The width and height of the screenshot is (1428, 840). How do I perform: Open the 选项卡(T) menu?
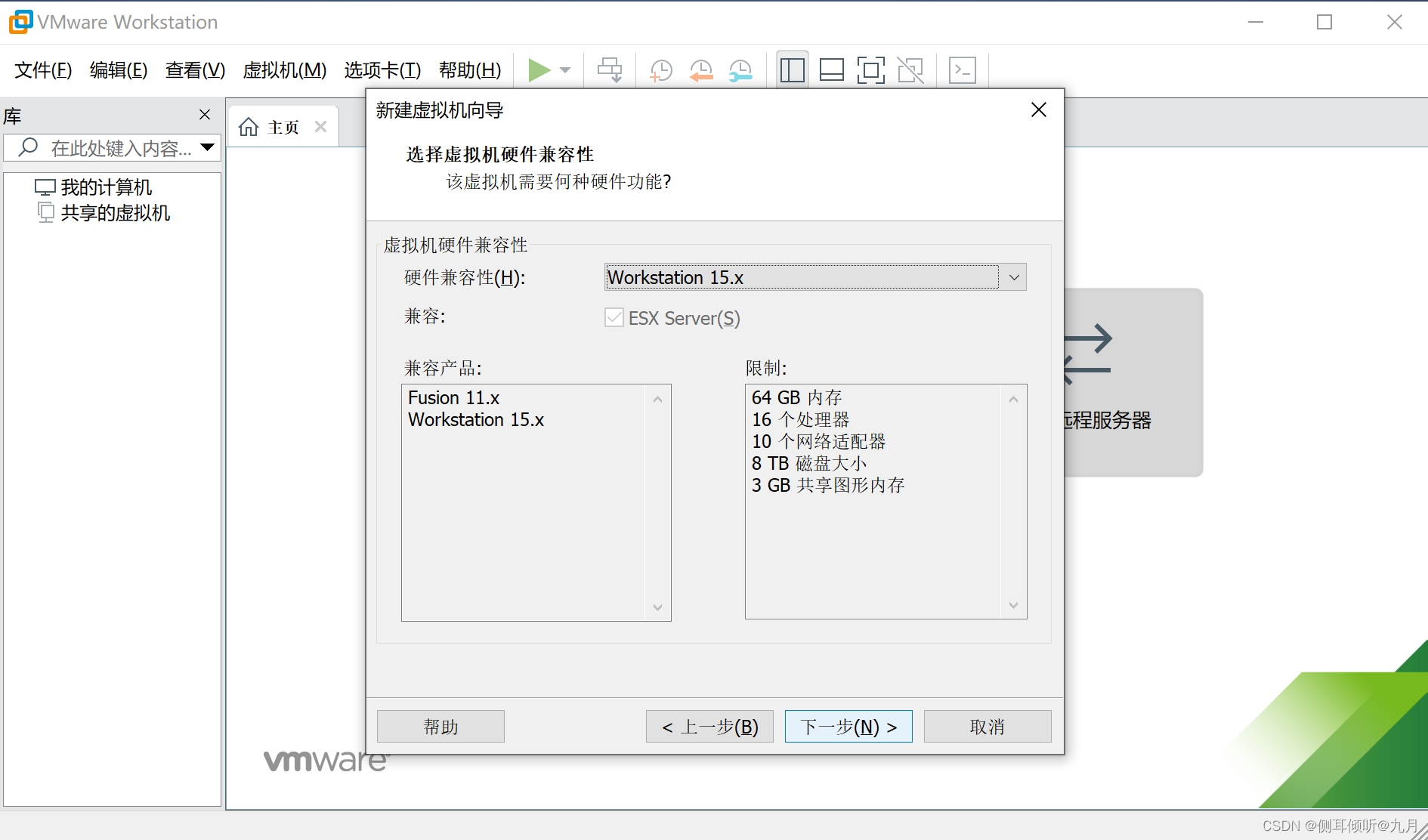tap(382, 70)
